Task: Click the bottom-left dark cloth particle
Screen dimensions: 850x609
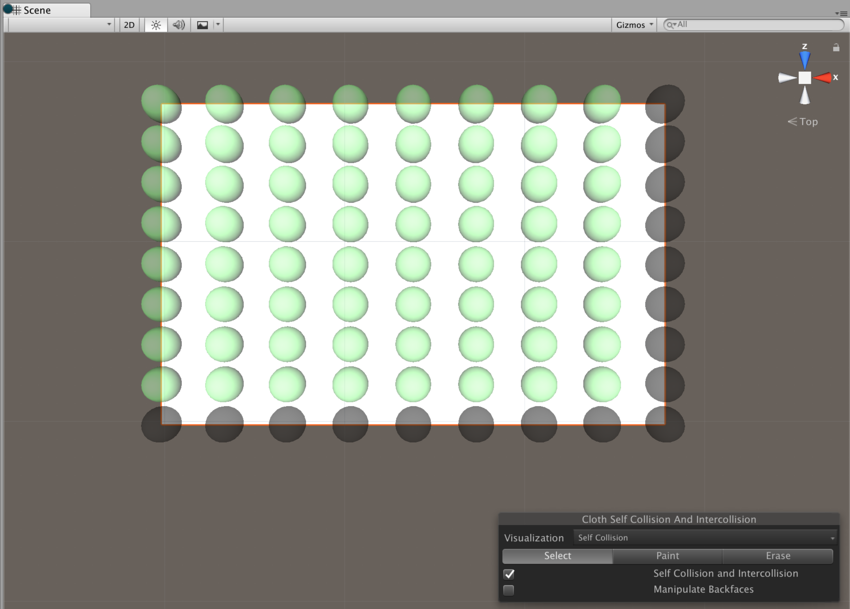Action: 161,424
